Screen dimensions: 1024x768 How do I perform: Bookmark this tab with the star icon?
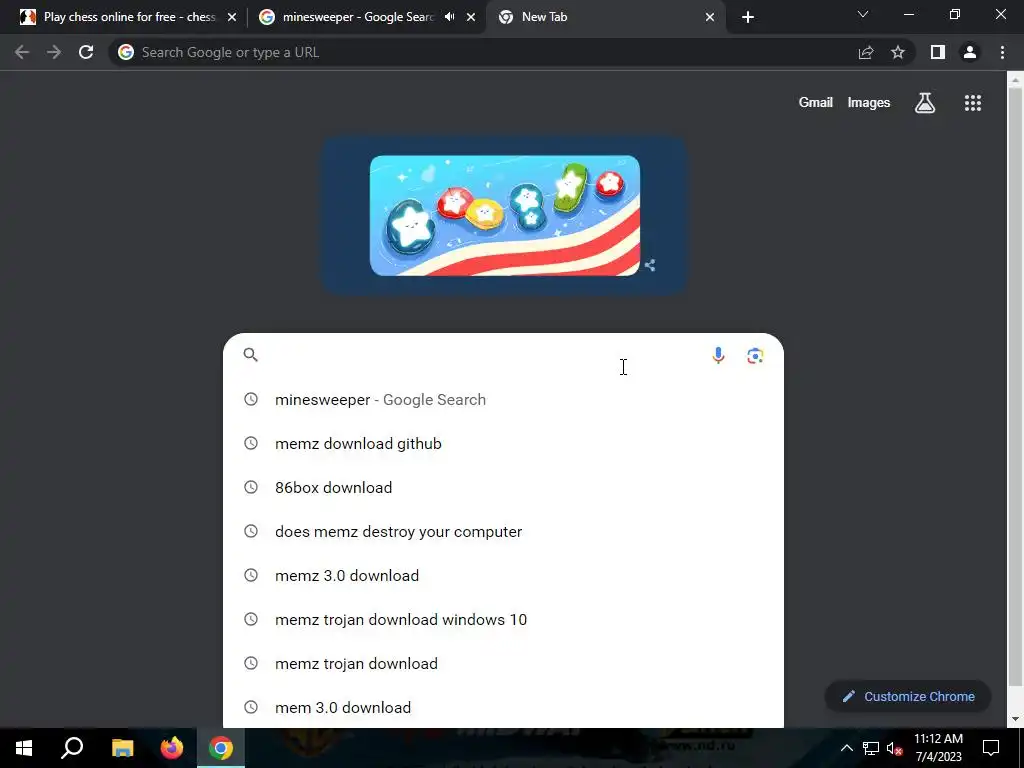pyautogui.click(x=898, y=52)
